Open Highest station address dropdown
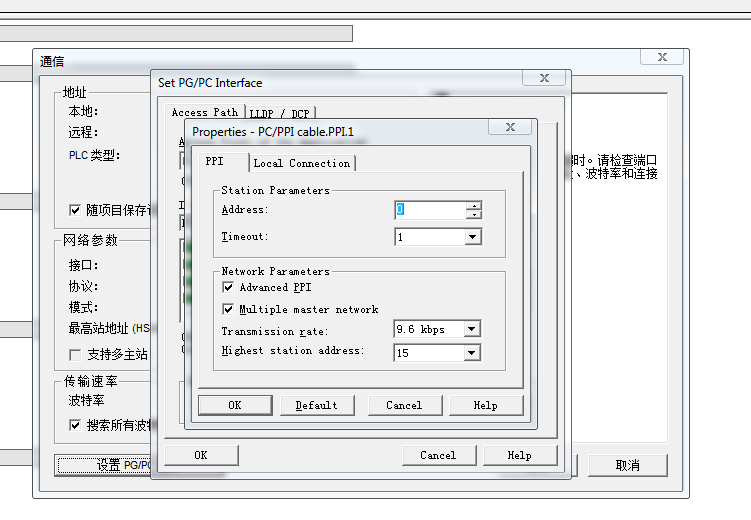Screen dimensions: 751x520 (x=473, y=353)
